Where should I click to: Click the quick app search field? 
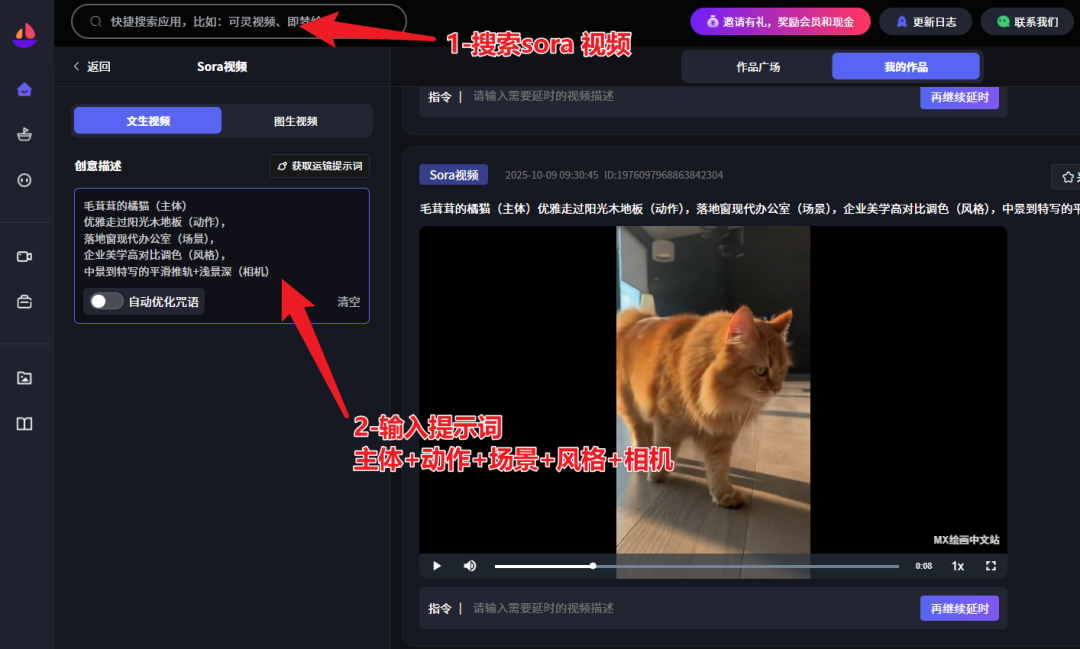[240, 21]
